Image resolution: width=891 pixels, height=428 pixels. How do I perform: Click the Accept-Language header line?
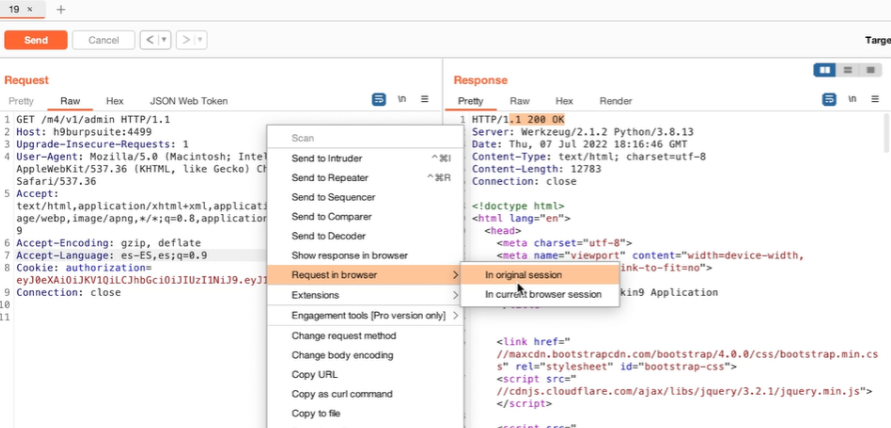(x=111, y=255)
